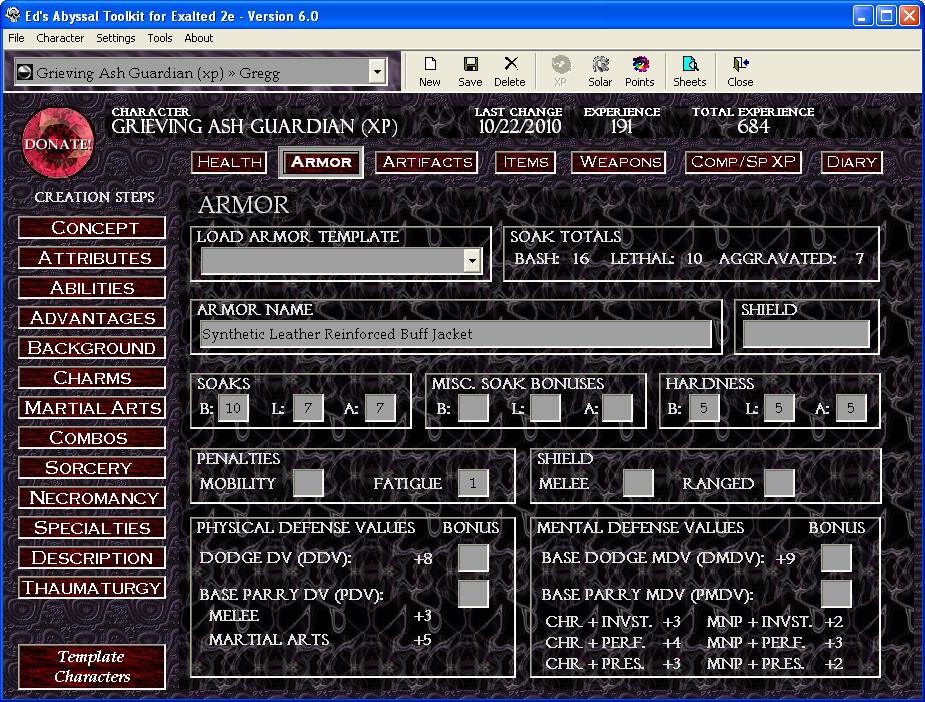The width and height of the screenshot is (925, 702).
Task: Open the Martial Arts step
Action: (x=92, y=408)
